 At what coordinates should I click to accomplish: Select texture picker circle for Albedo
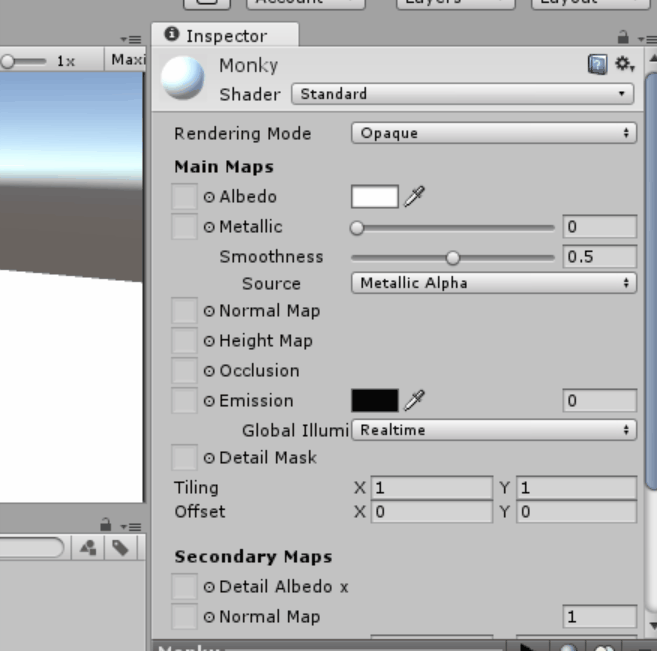[x=209, y=197]
